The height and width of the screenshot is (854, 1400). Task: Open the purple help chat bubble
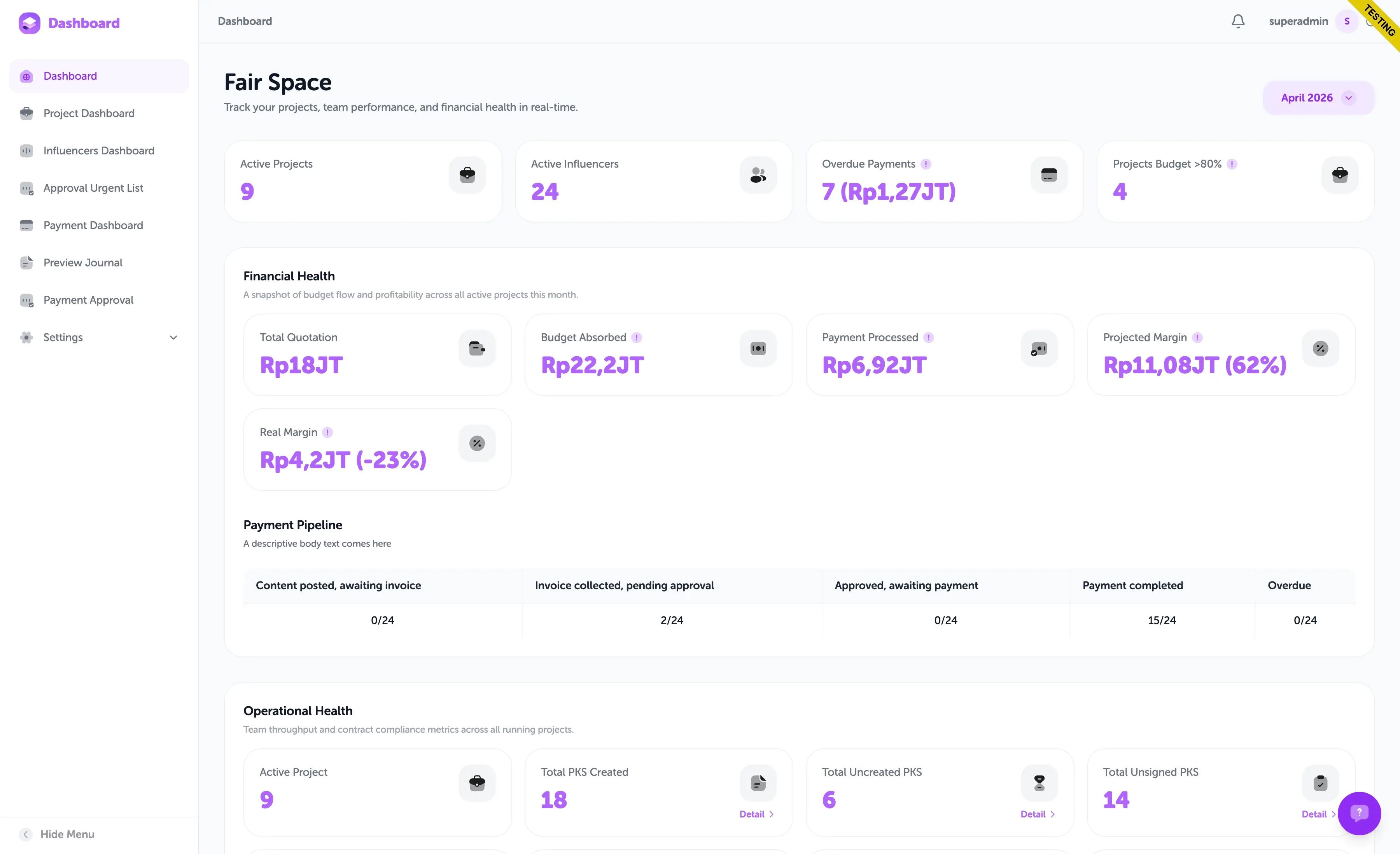(x=1359, y=813)
